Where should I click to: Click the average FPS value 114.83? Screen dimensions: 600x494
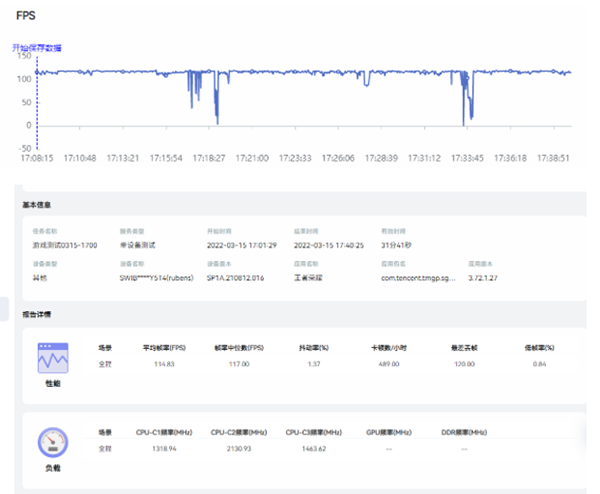coord(161,365)
